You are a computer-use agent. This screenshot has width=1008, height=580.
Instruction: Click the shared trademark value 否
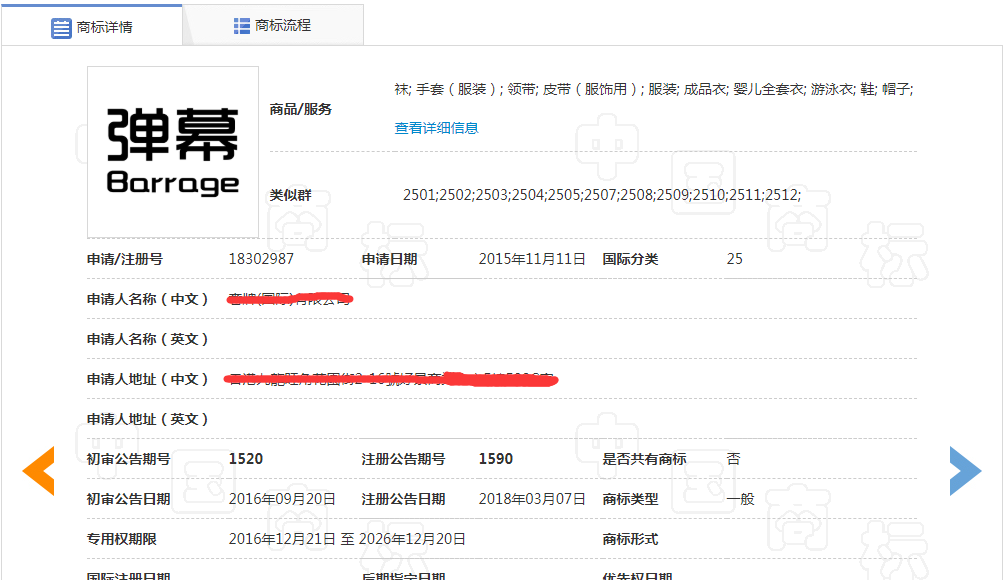coord(733,459)
